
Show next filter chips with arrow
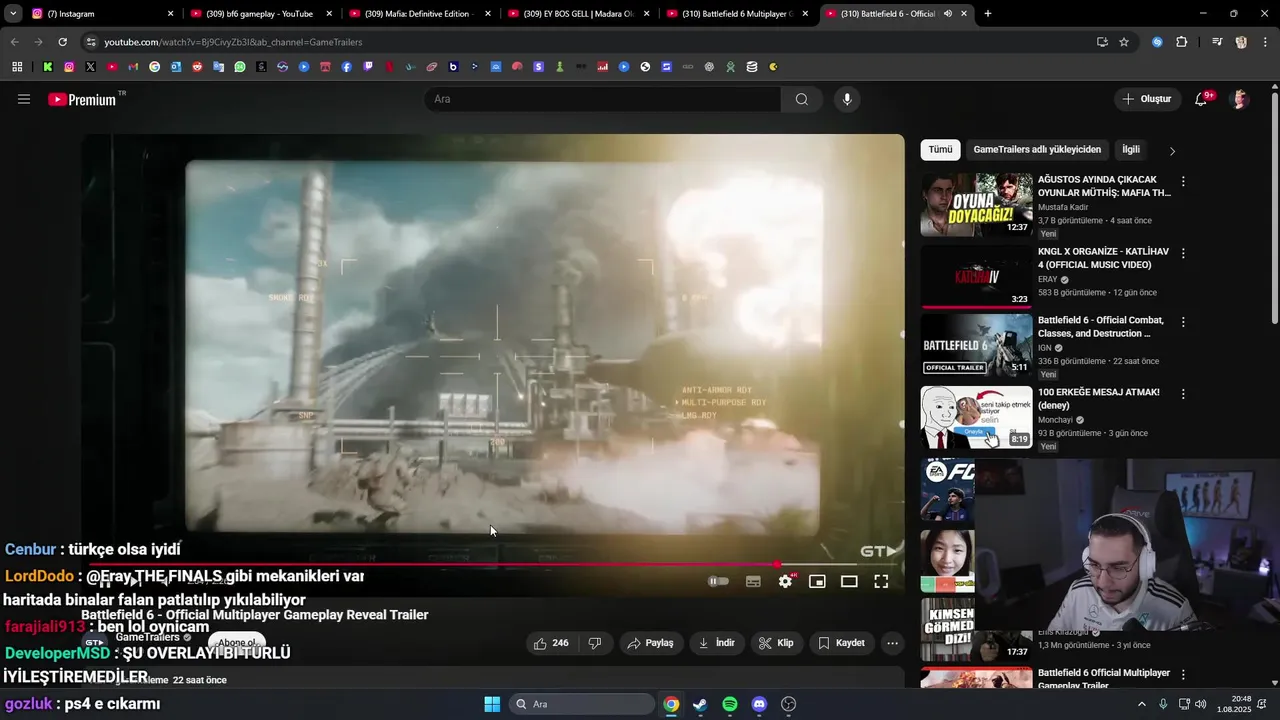[x=1172, y=151]
